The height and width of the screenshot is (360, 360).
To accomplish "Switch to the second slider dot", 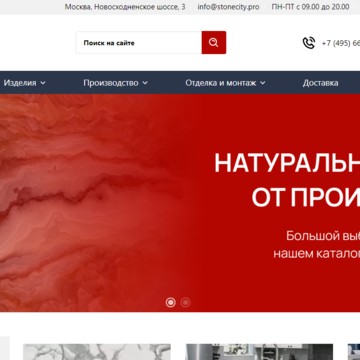I will 185,302.
